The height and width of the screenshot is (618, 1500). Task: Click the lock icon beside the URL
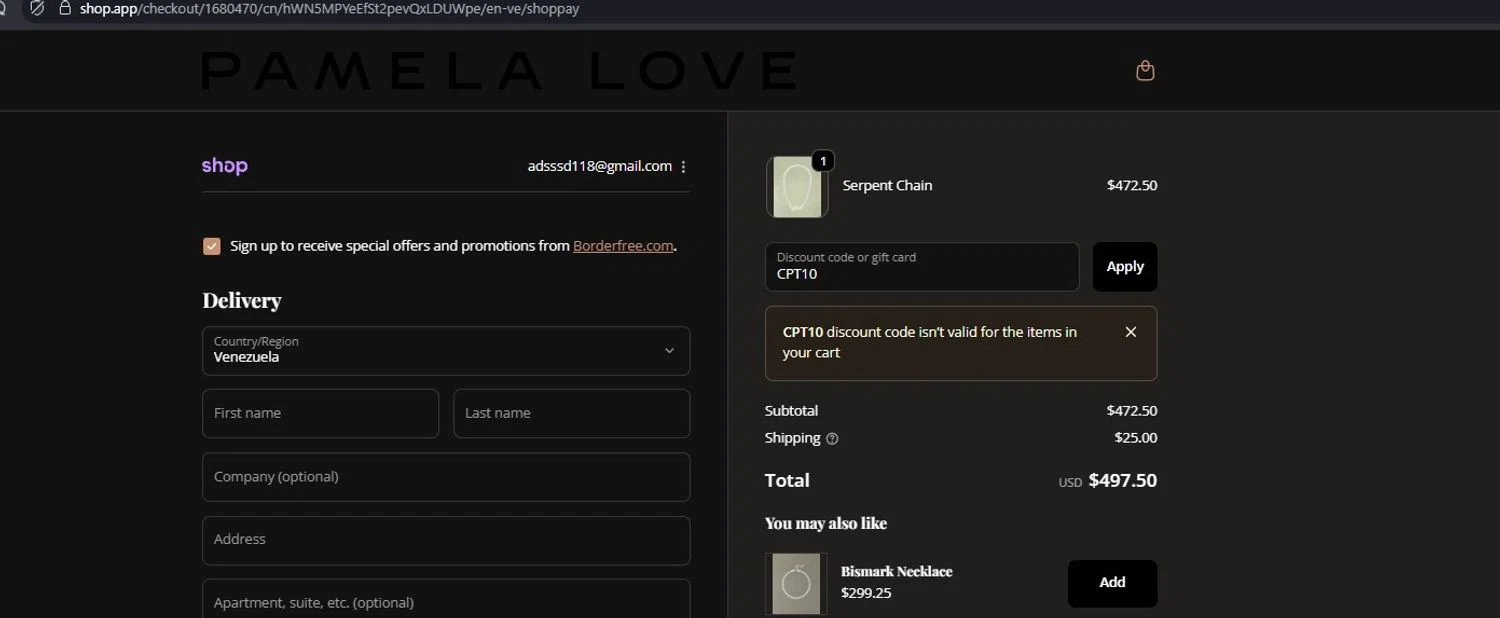tap(65, 9)
